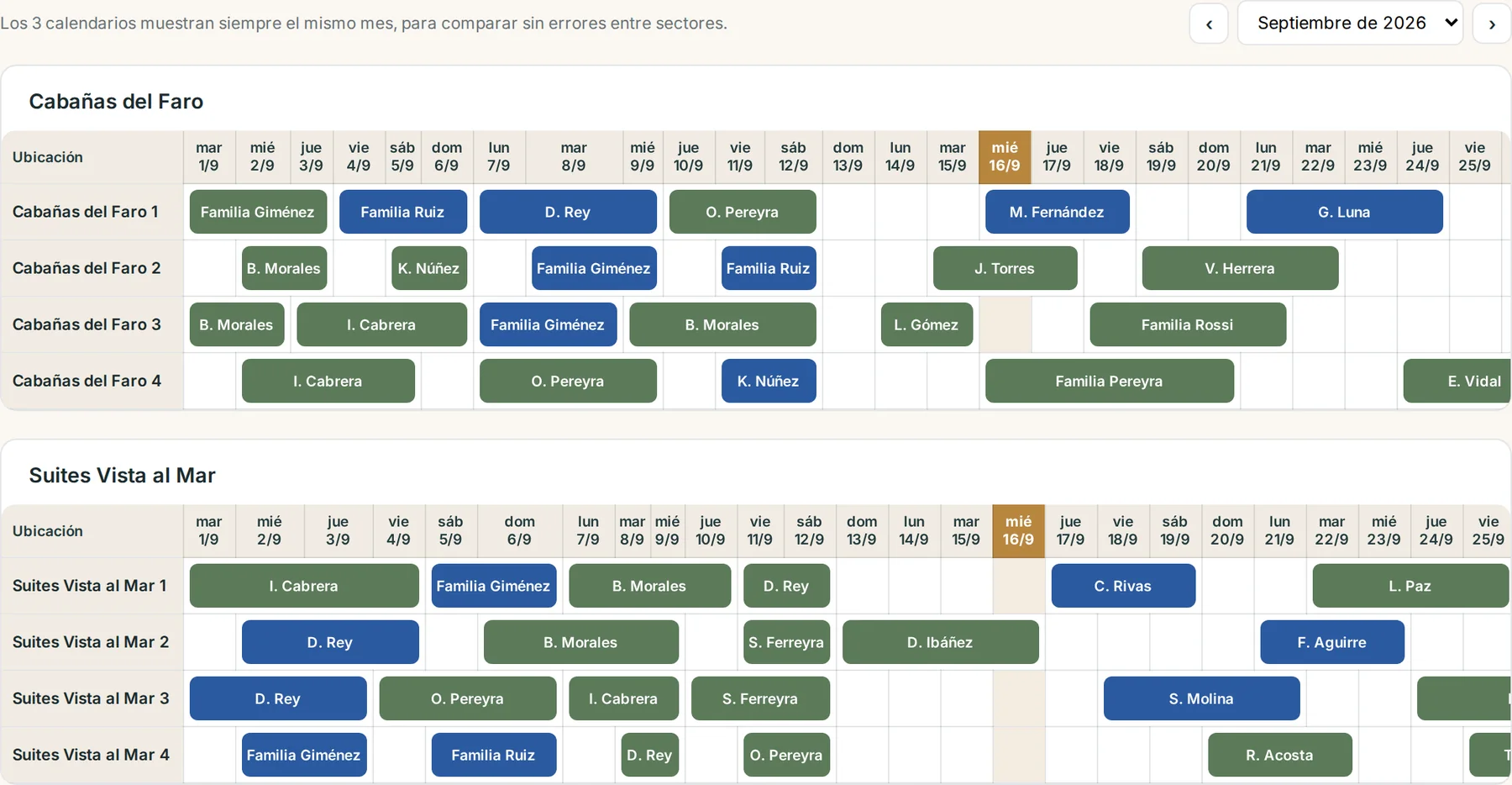Go to previous month arrow
Viewport: 1512px width, 785px height.
click(1209, 24)
